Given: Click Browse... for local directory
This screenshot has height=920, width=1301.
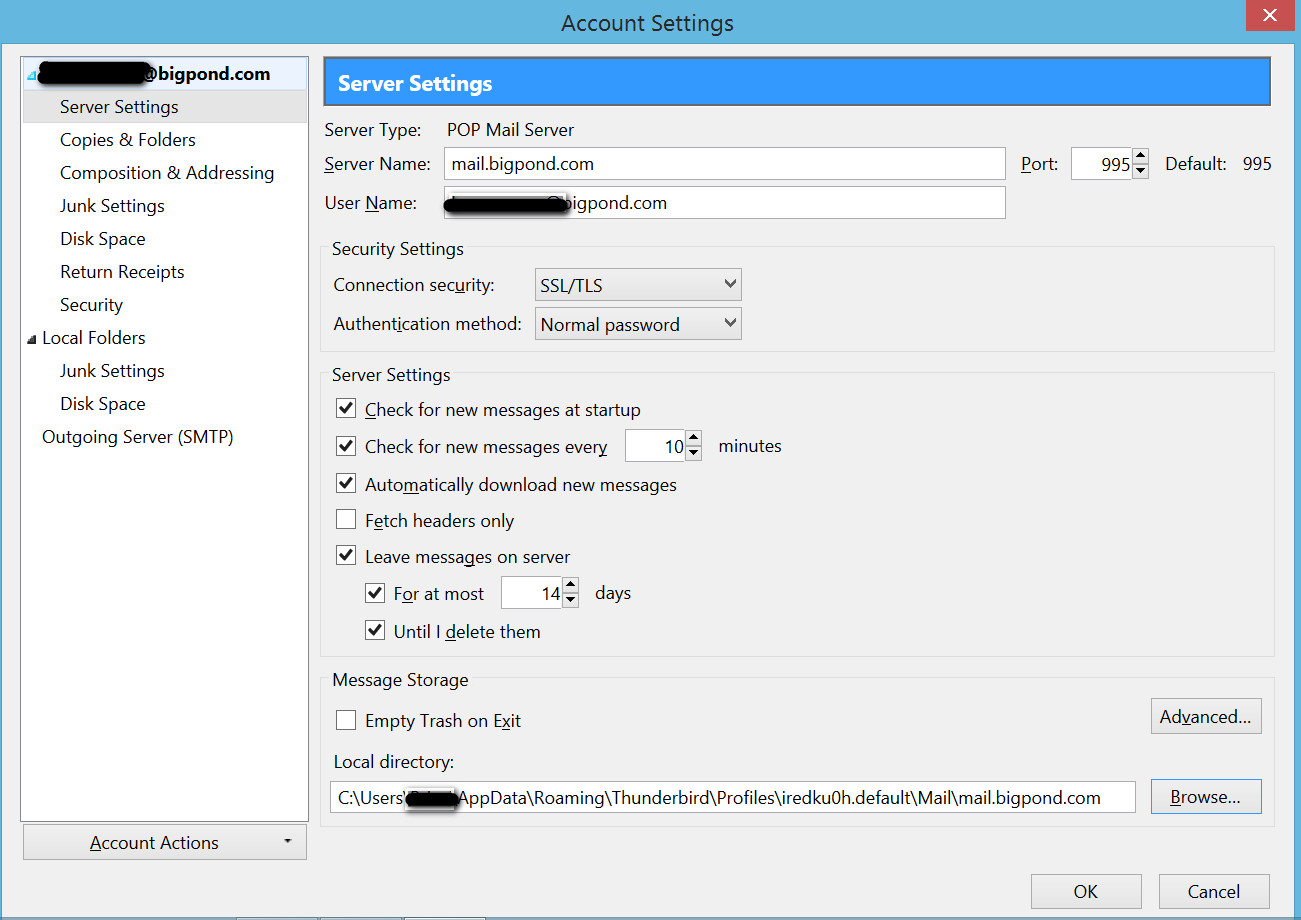Looking at the screenshot, I should 1205,797.
